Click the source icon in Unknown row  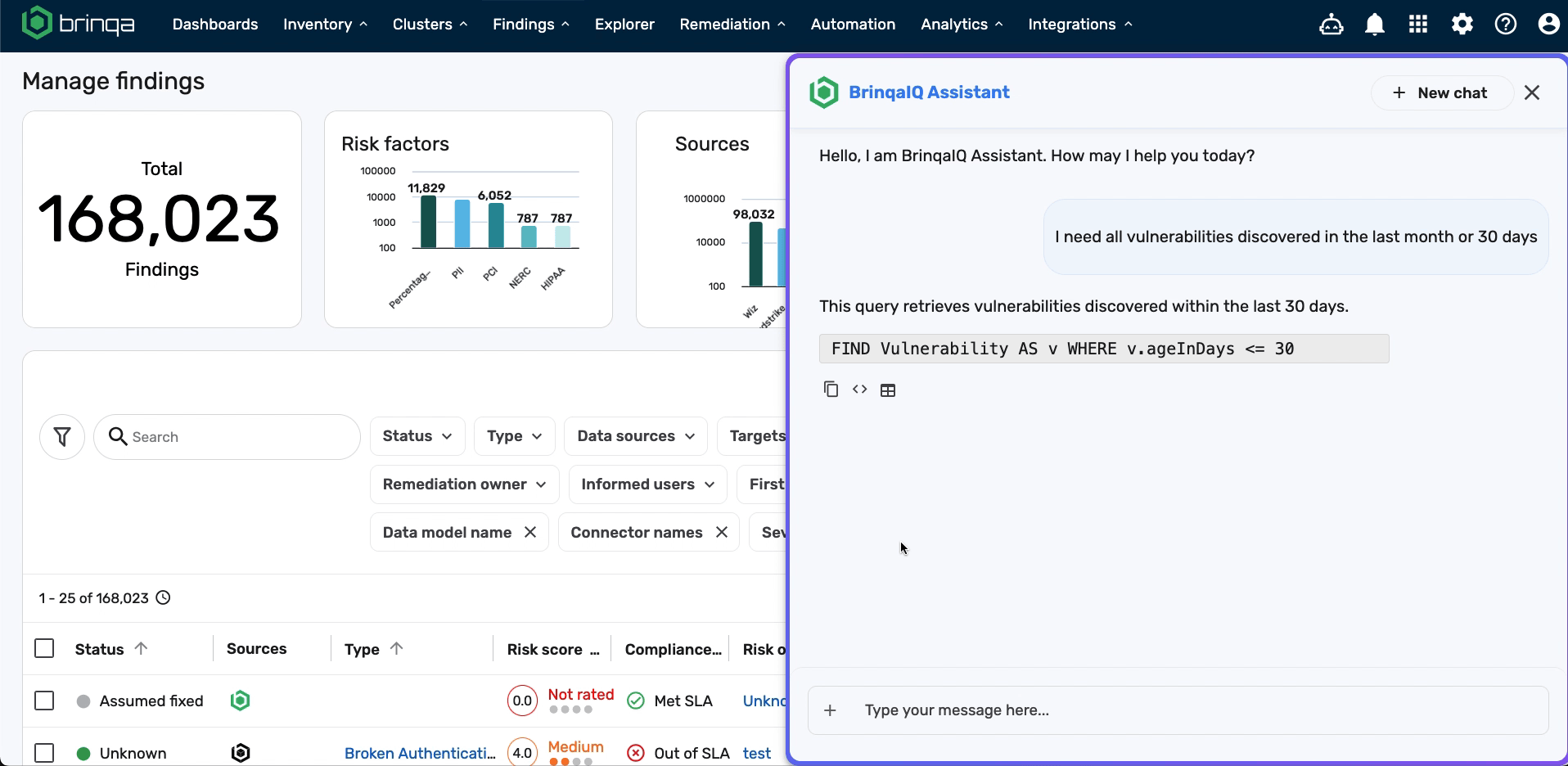tap(240, 753)
